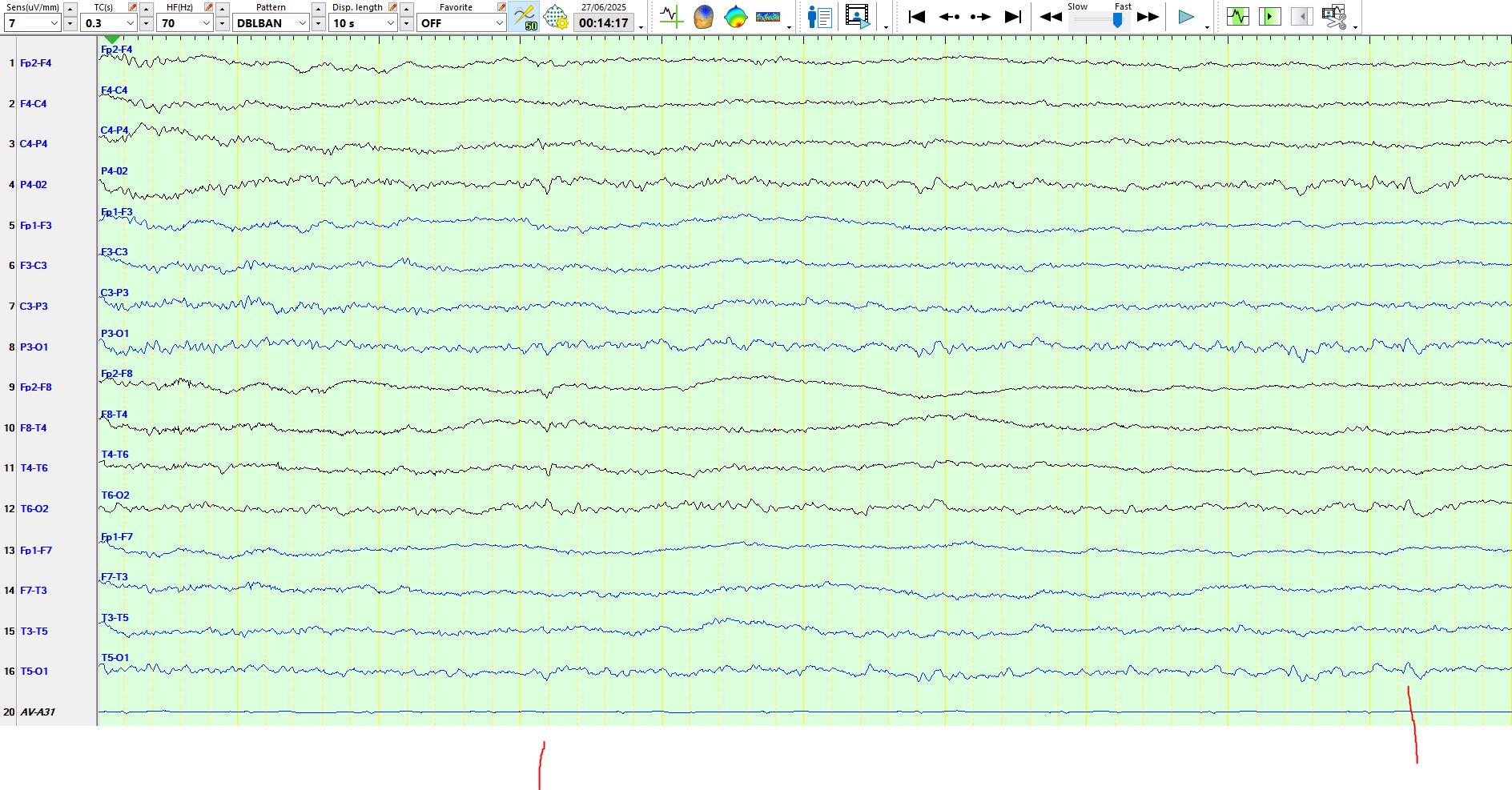Click the fast-forward double-arrow button

click(x=1148, y=17)
